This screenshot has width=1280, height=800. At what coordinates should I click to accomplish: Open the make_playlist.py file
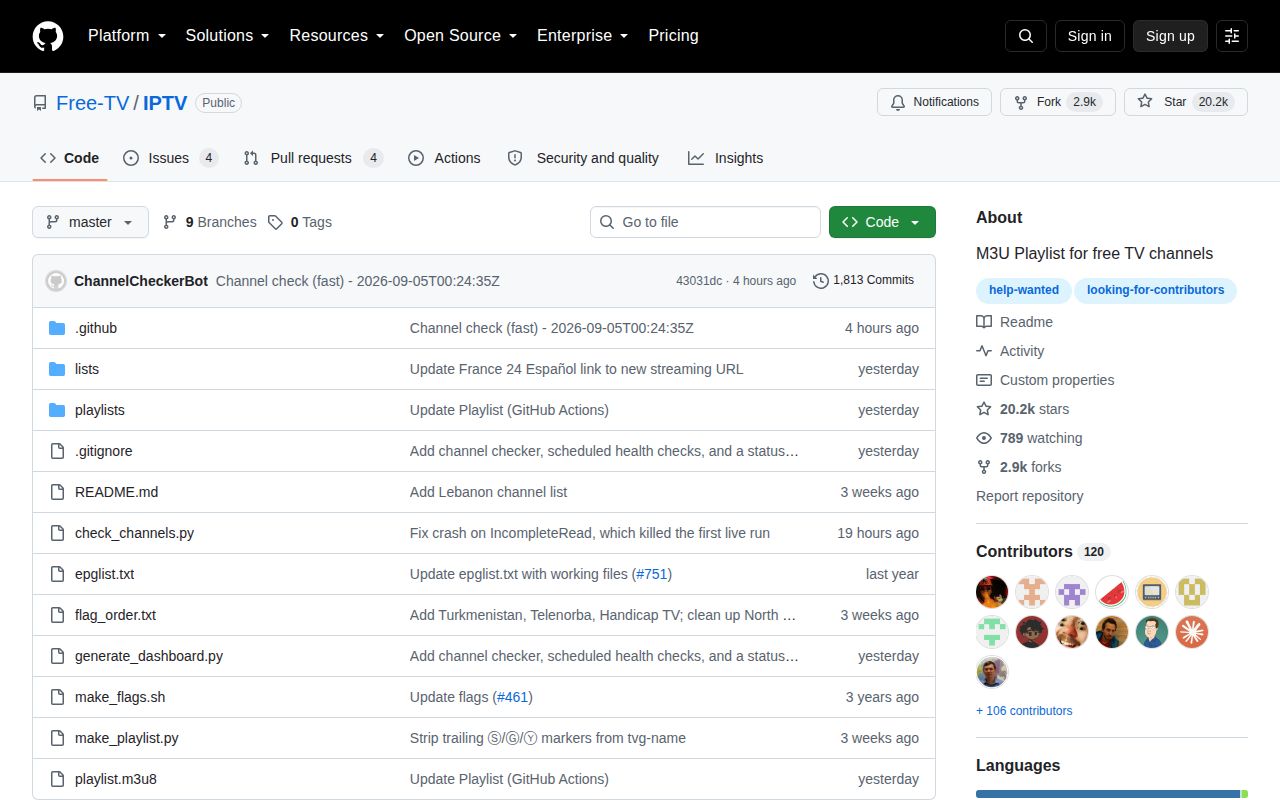tap(127, 738)
